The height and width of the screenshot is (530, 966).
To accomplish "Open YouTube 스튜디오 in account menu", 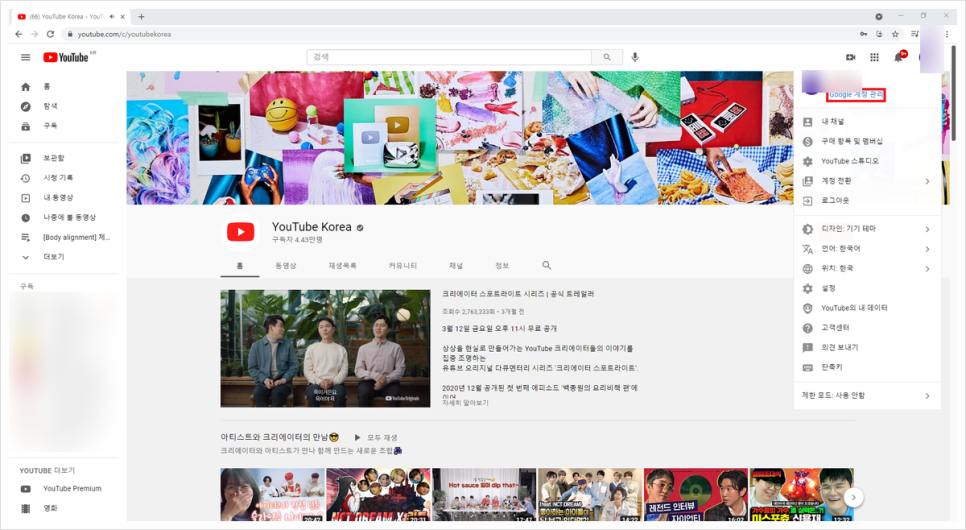I will (867, 161).
